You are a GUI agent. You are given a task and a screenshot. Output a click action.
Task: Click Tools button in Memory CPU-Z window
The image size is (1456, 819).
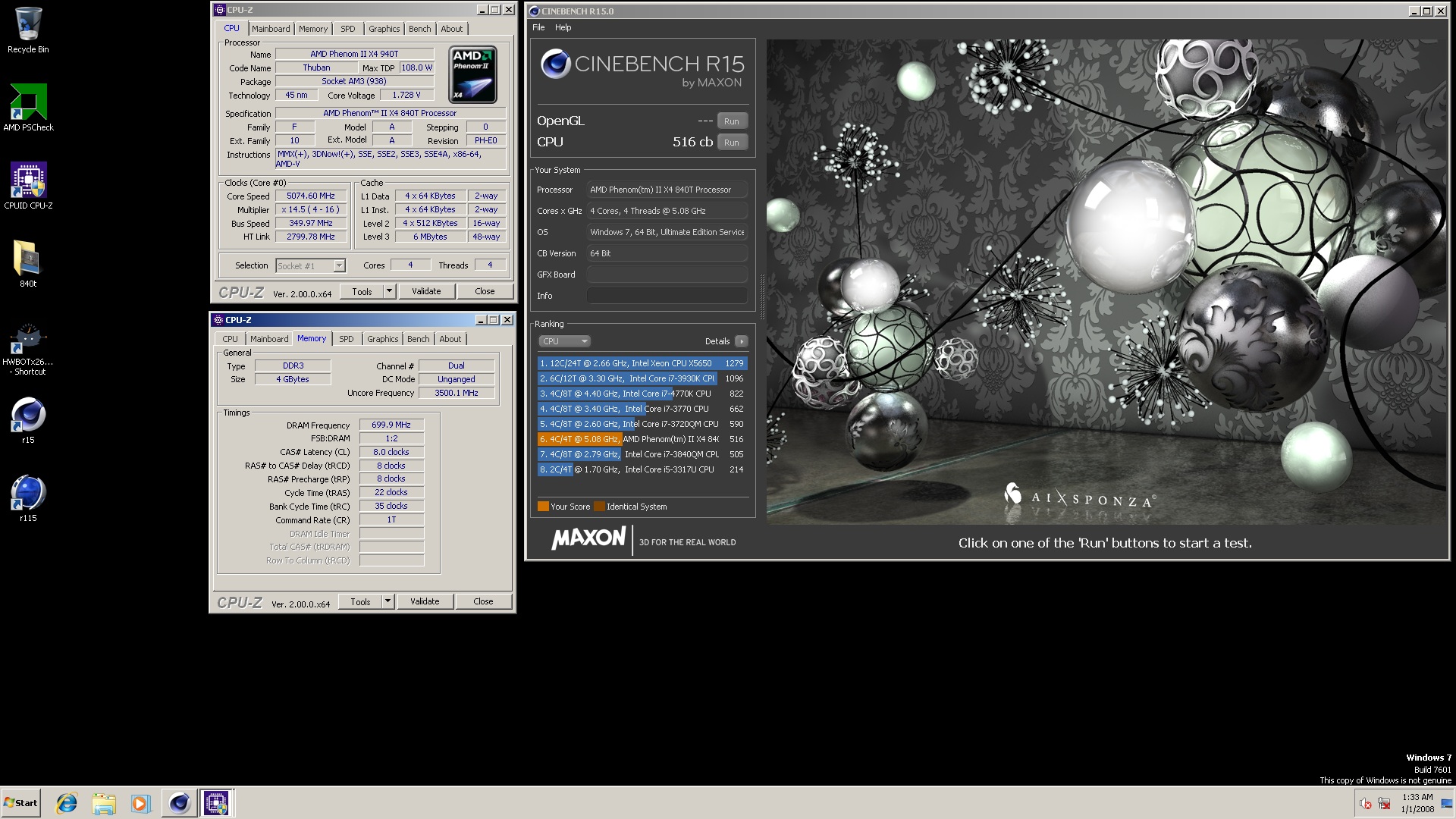tap(360, 601)
